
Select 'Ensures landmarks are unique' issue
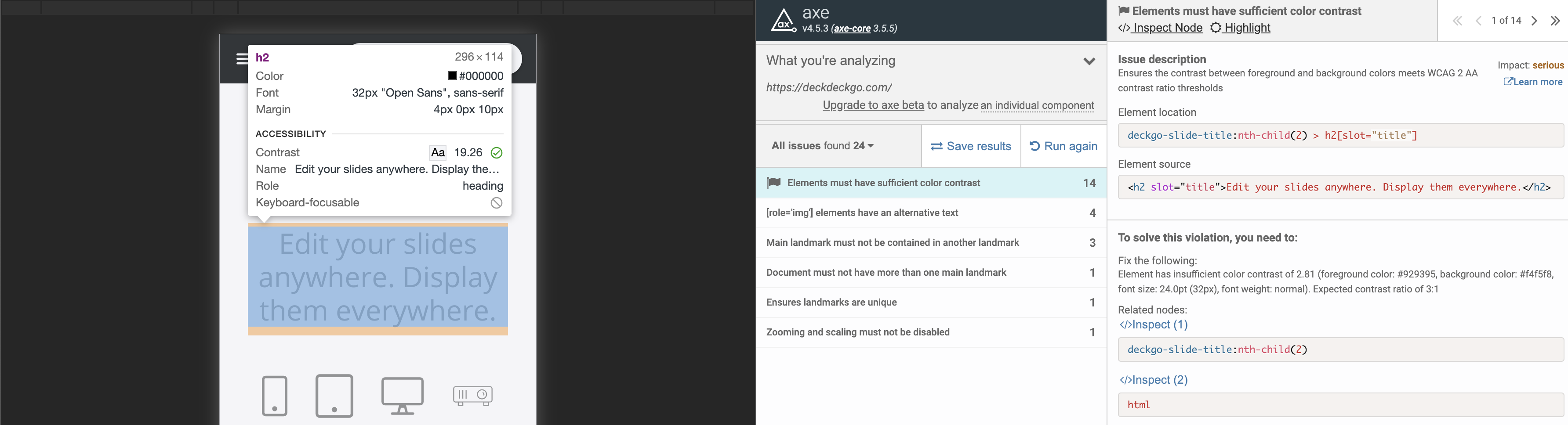(x=931, y=302)
